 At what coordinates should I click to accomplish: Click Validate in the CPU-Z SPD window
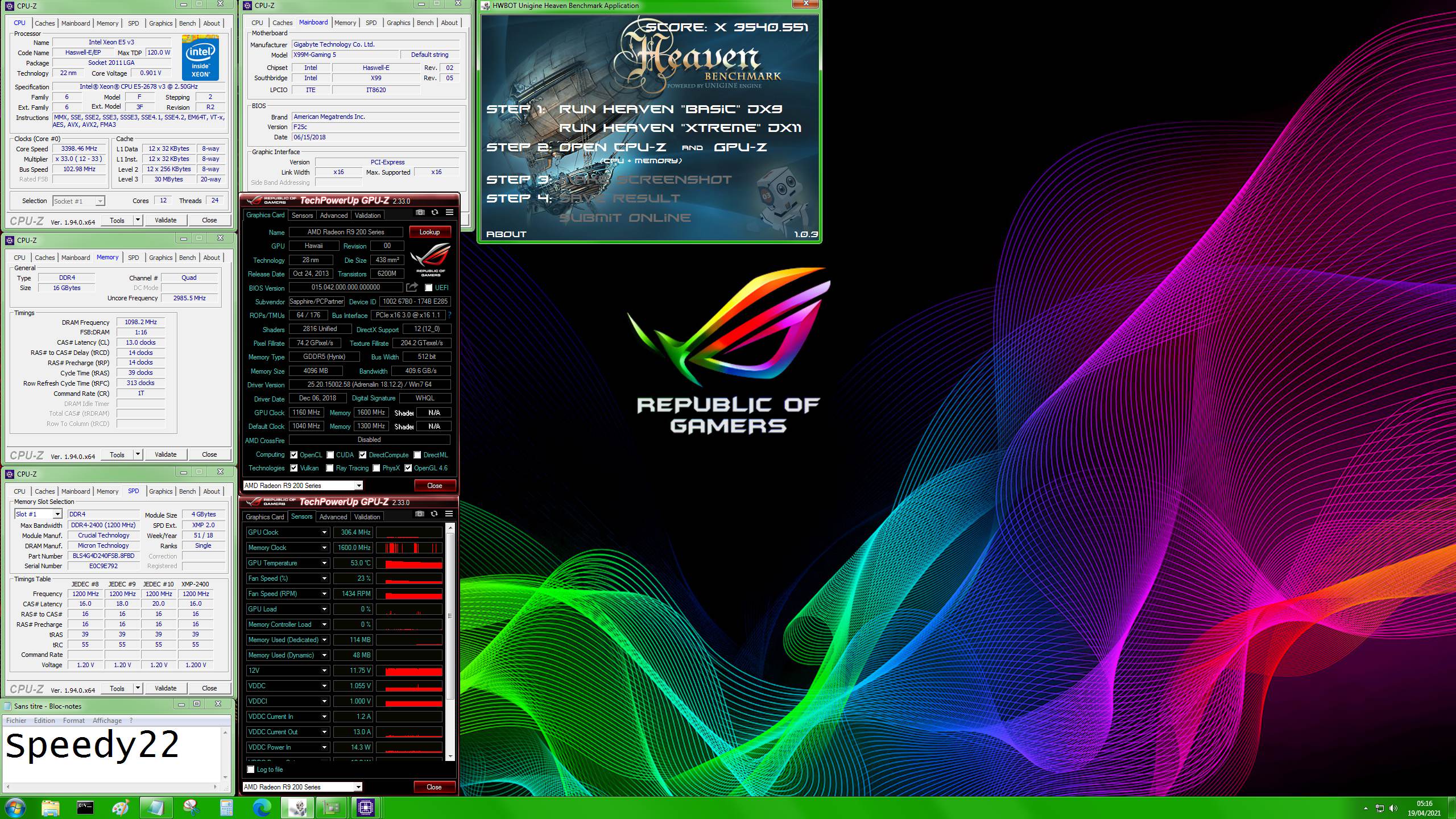pos(166,688)
